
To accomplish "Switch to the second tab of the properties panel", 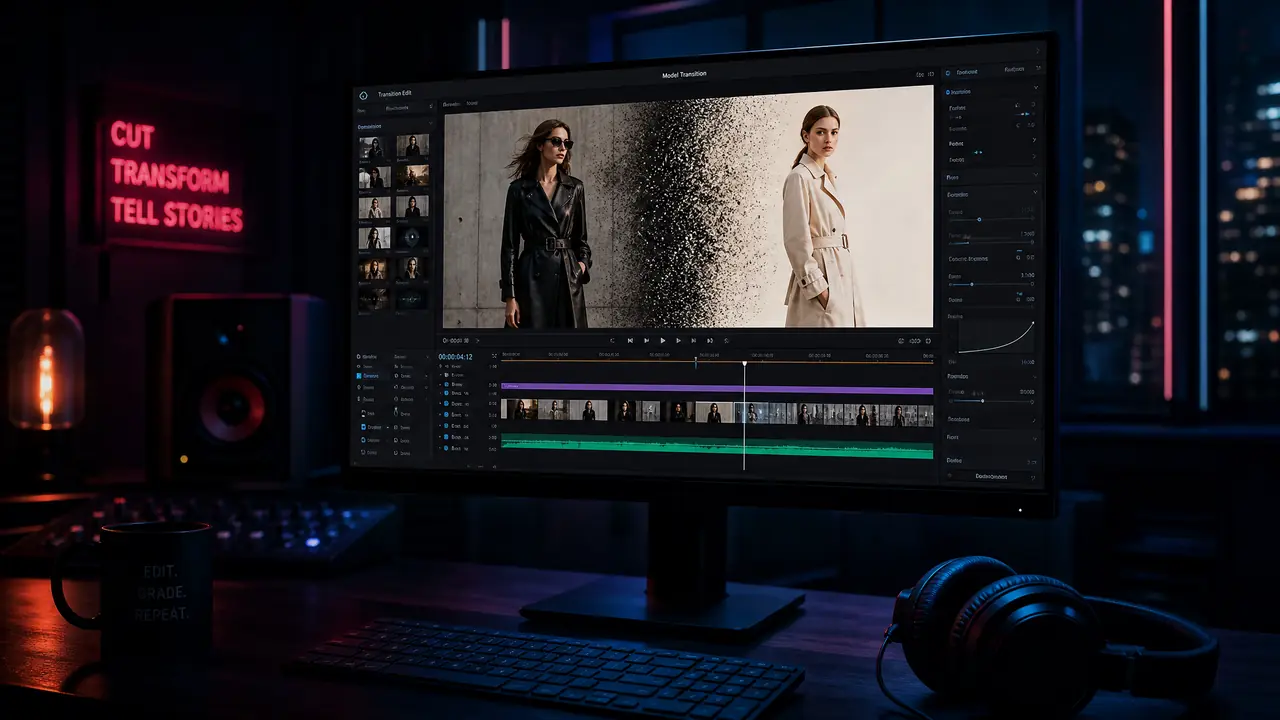I will click(1014, 70).
